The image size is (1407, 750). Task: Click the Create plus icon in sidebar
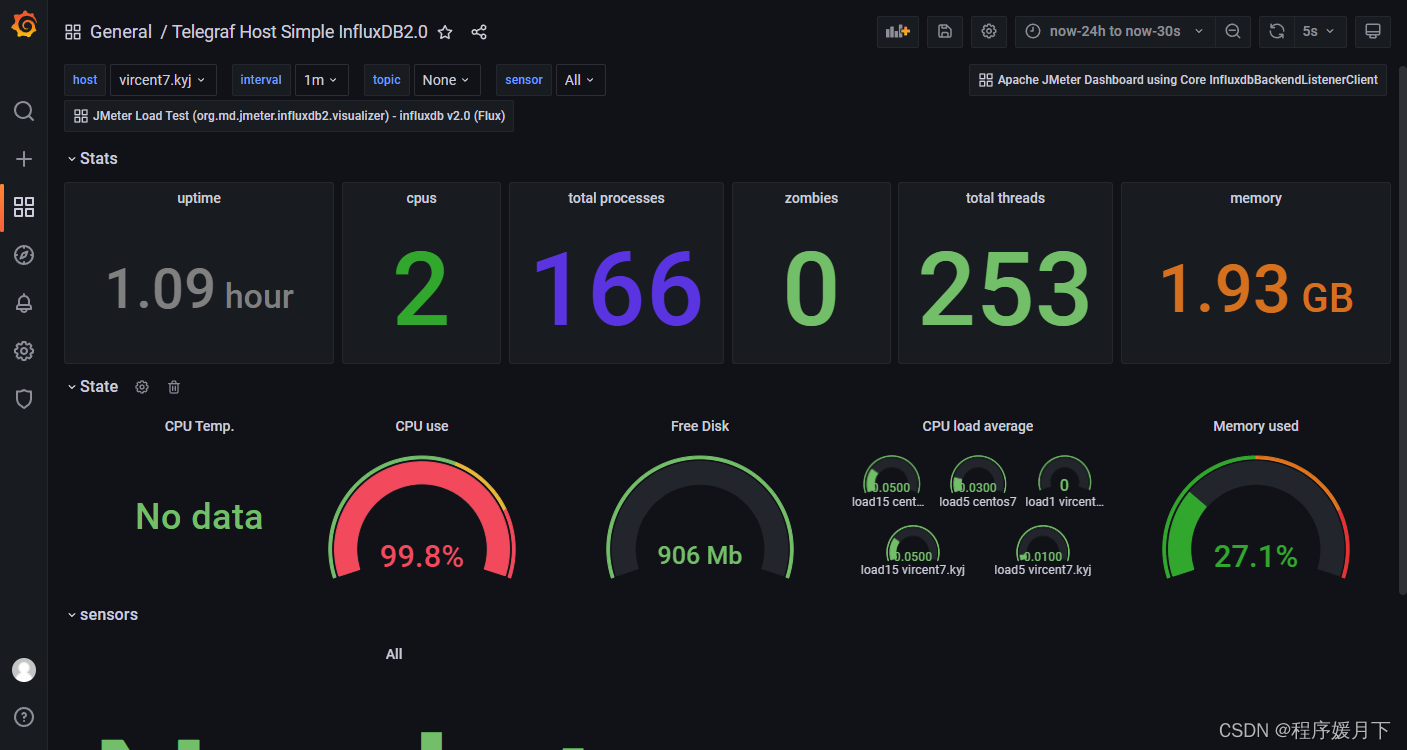click(24, 159)
